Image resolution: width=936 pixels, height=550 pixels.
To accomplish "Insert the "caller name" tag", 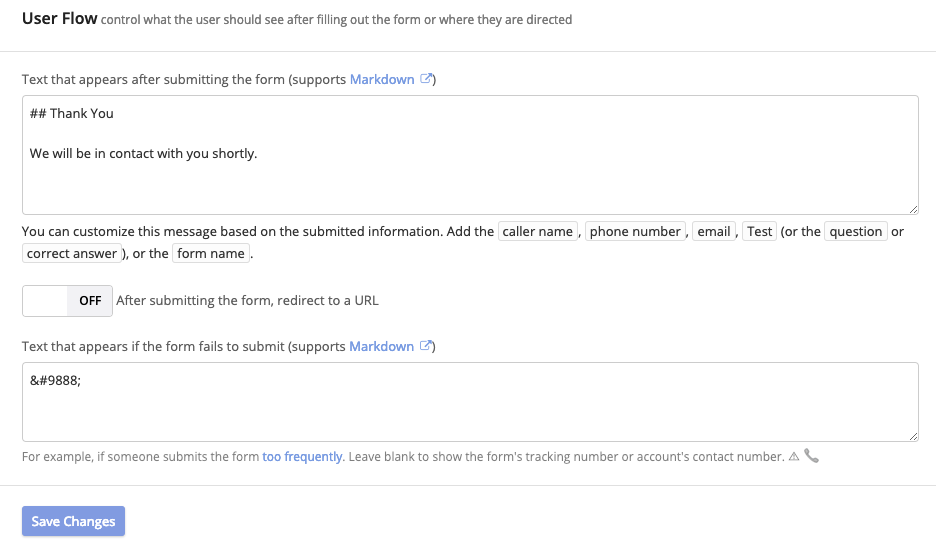I will pyautogui.click(x=538, y=231).
